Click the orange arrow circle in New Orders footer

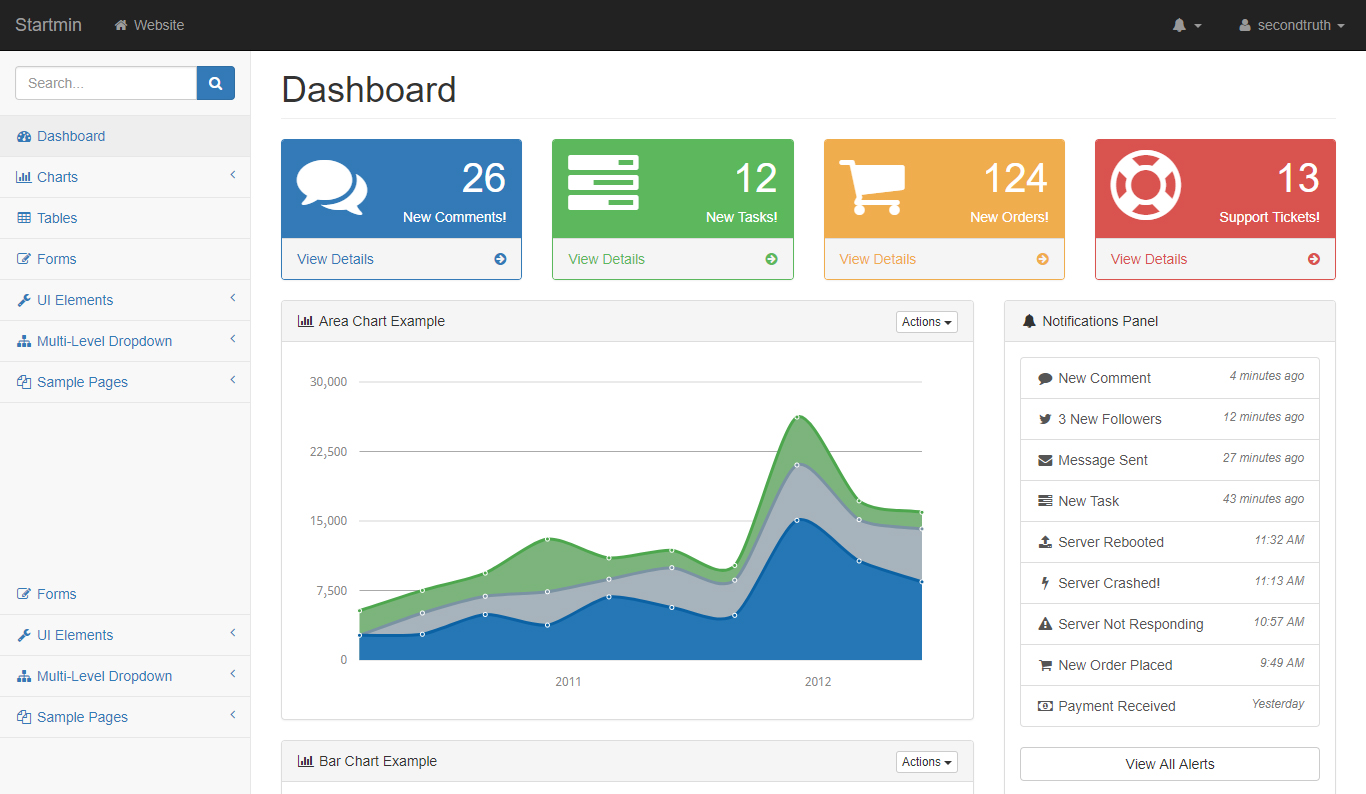coord(1043,259)
